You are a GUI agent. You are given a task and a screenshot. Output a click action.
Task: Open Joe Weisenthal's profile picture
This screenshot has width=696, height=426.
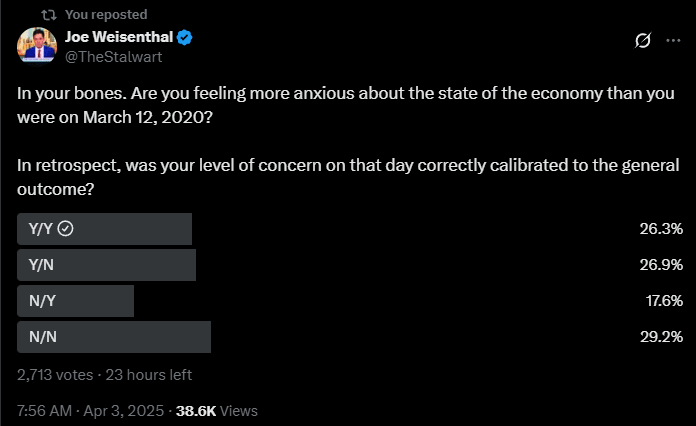(x=37, y=46)
